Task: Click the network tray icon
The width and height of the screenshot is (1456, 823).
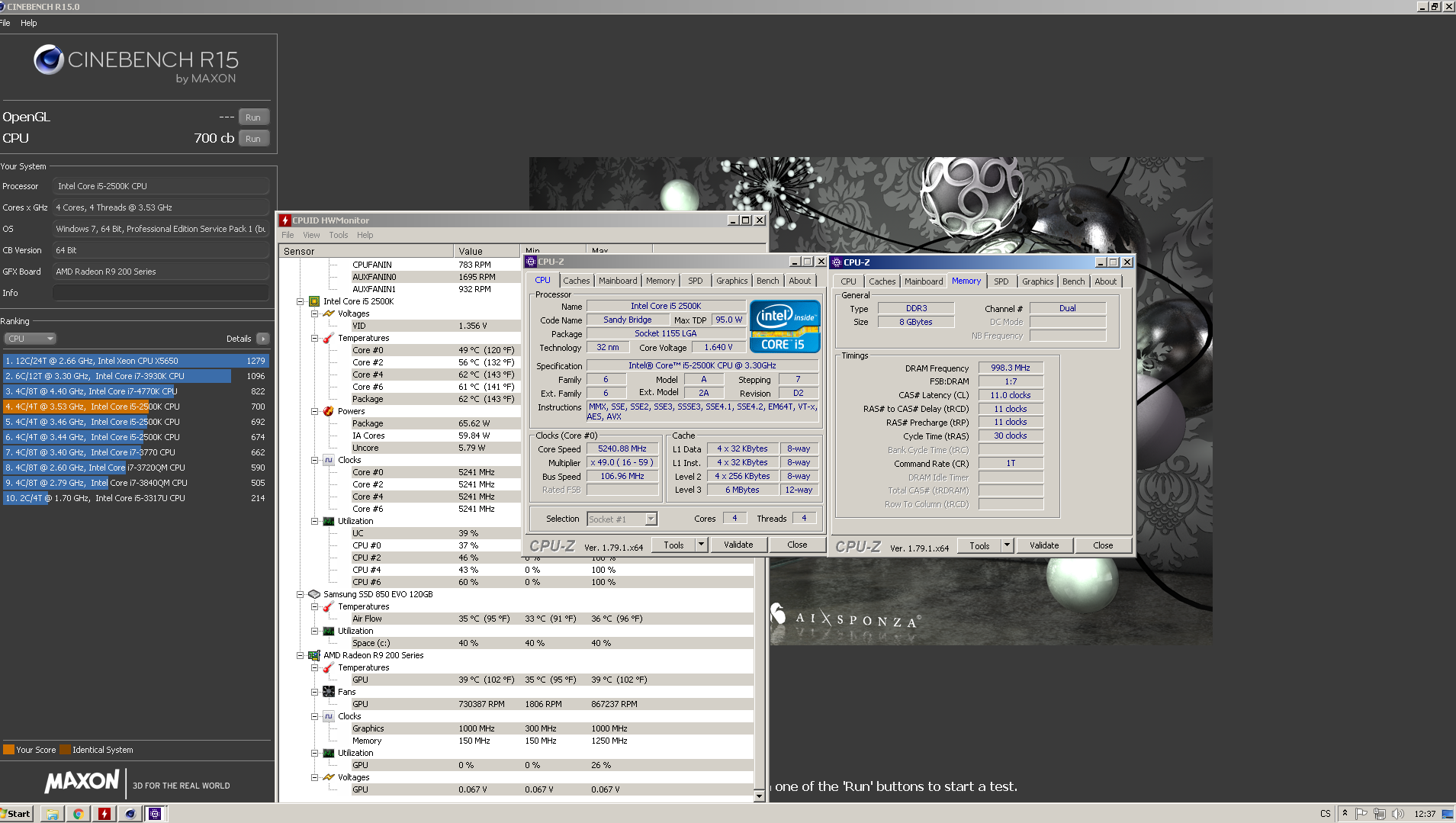Action: click(x=1380, y=814)
